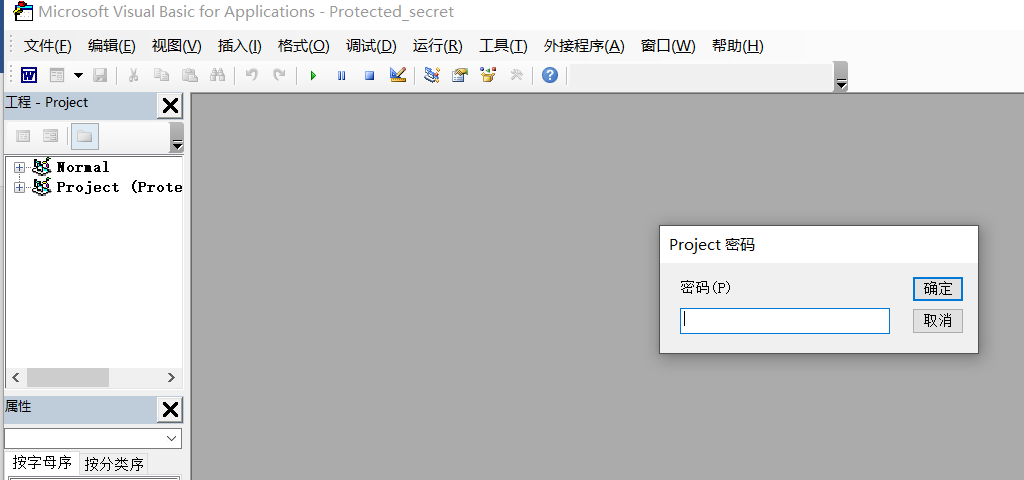
Task: Open the Properties Window toolbar icon
Action: coord(460,75)
